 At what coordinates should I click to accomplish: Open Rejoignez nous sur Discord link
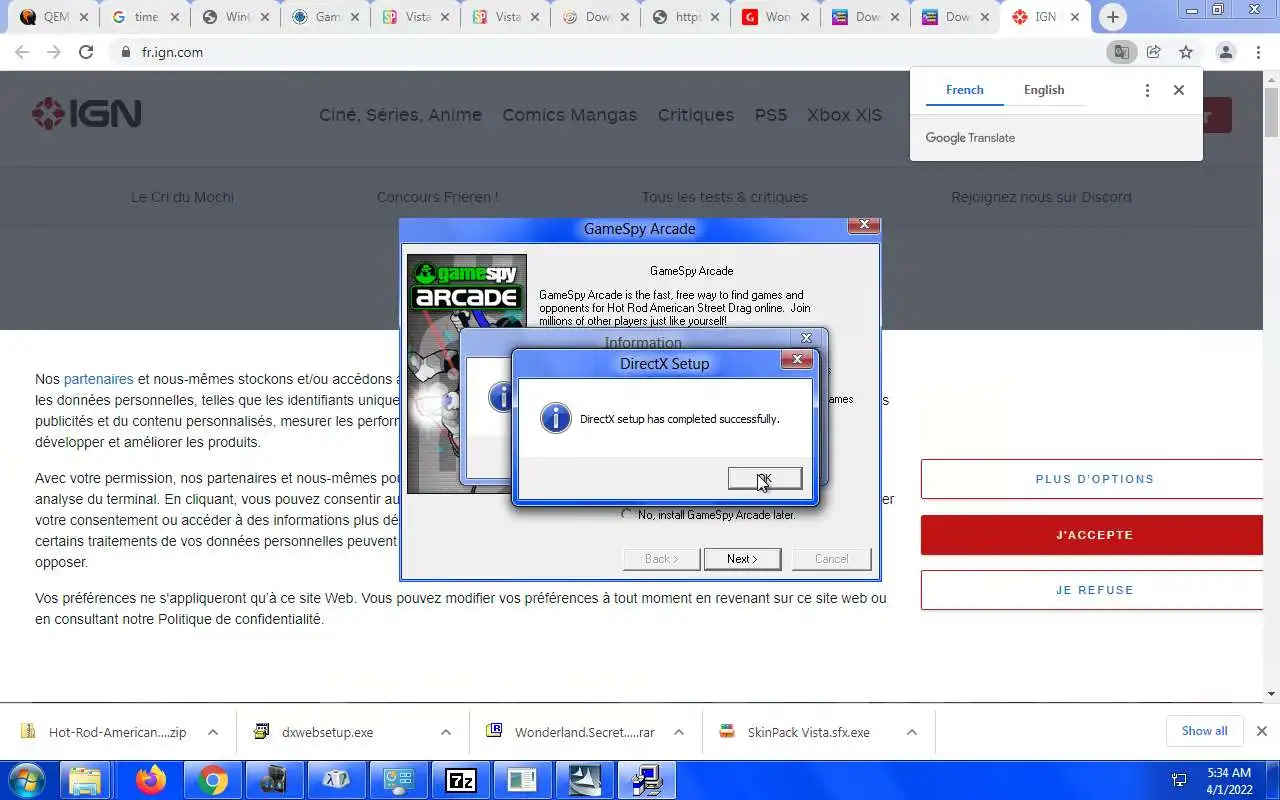point(1041,197)
